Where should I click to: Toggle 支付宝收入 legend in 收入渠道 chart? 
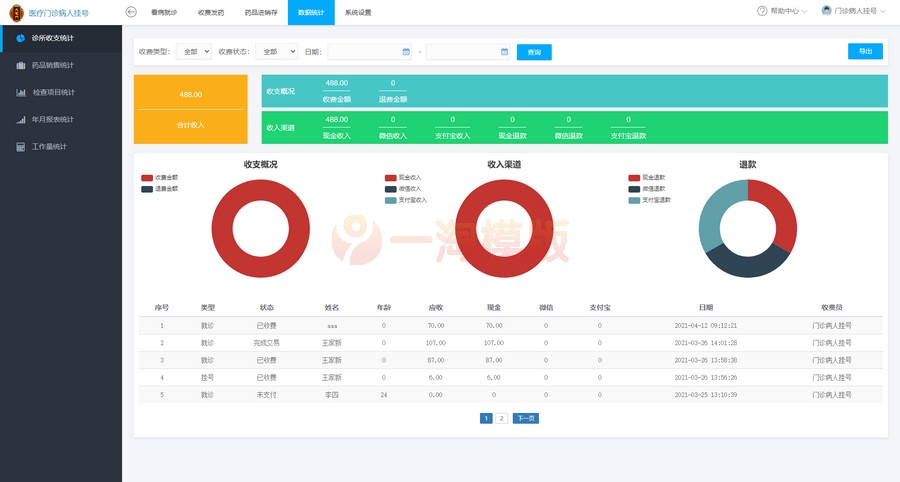[406, 200]
